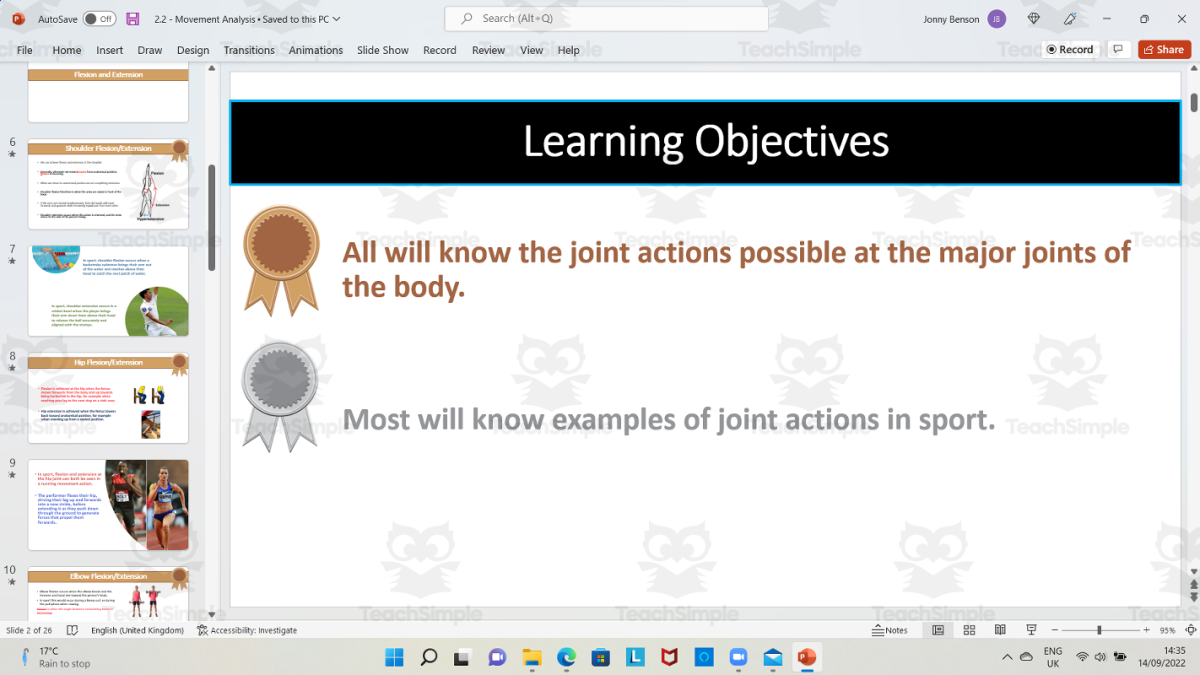Click 'Slide 2 of 26' status text

tap(30, 631)
